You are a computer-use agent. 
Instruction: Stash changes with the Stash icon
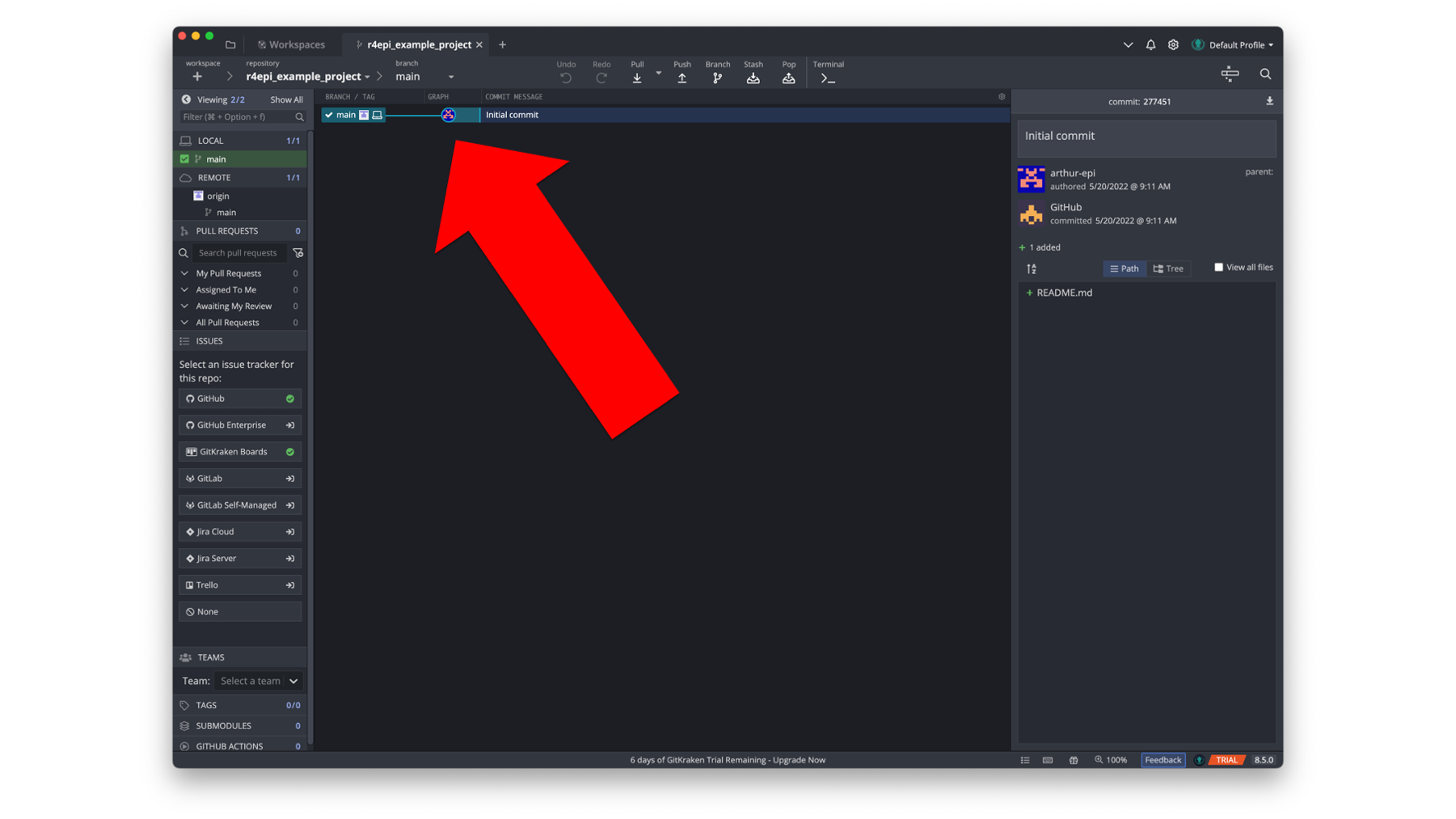coord(753,78)
